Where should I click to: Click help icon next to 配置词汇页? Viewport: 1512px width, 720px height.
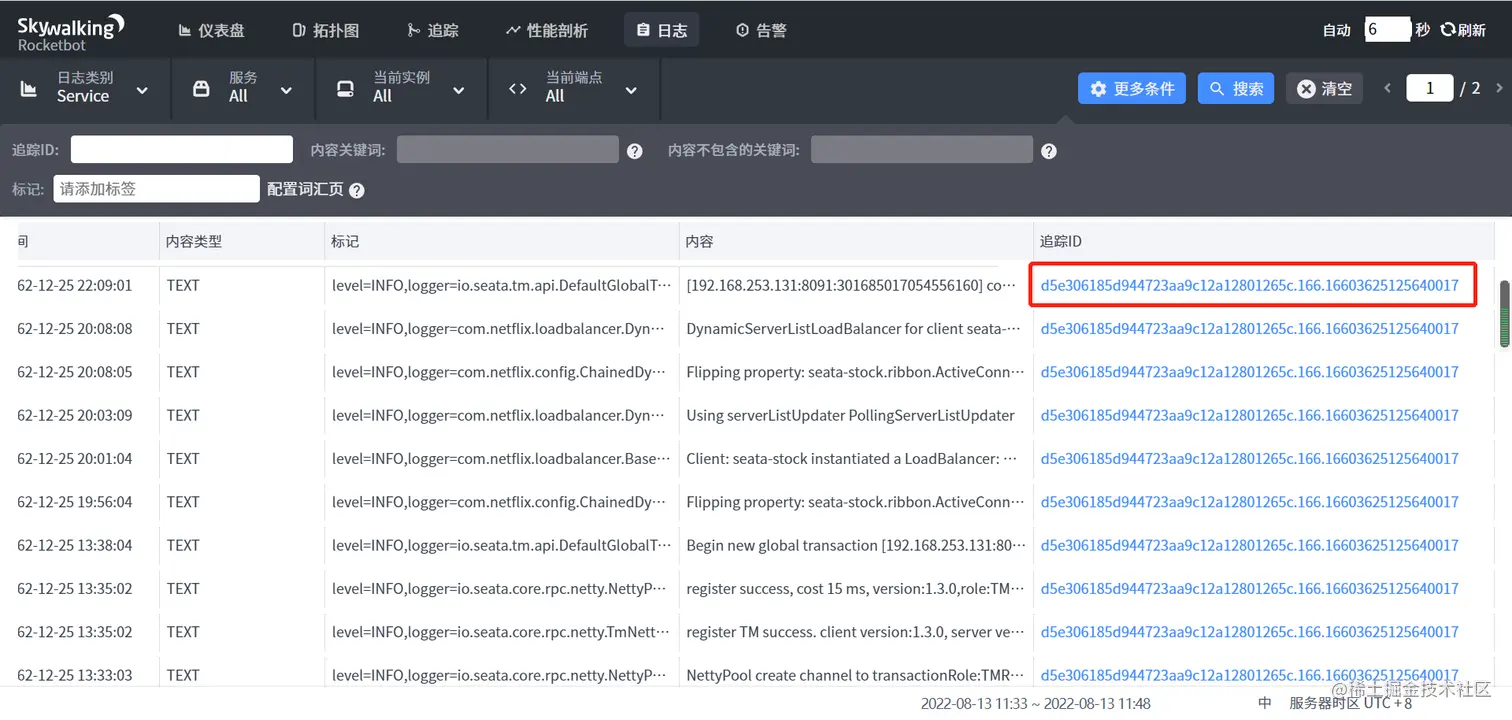357,190
